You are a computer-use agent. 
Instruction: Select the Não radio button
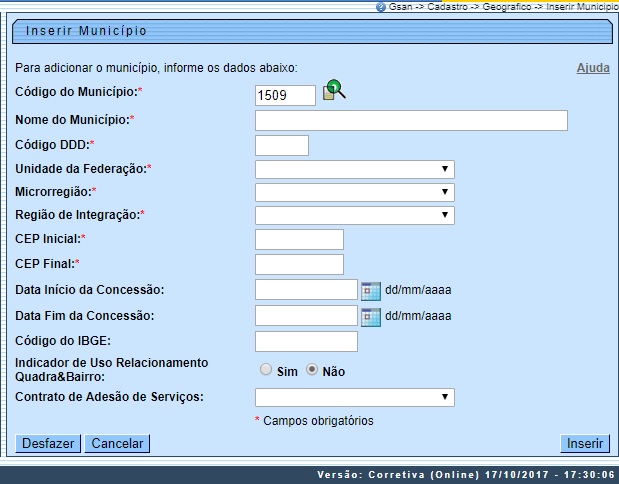pyautogui.click(x=312, y=370)
